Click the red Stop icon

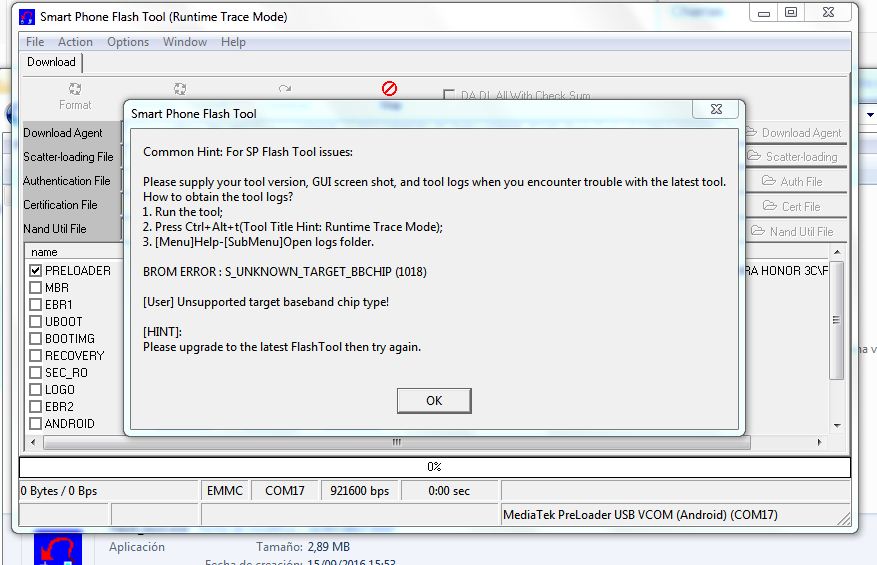coord(389,88)
